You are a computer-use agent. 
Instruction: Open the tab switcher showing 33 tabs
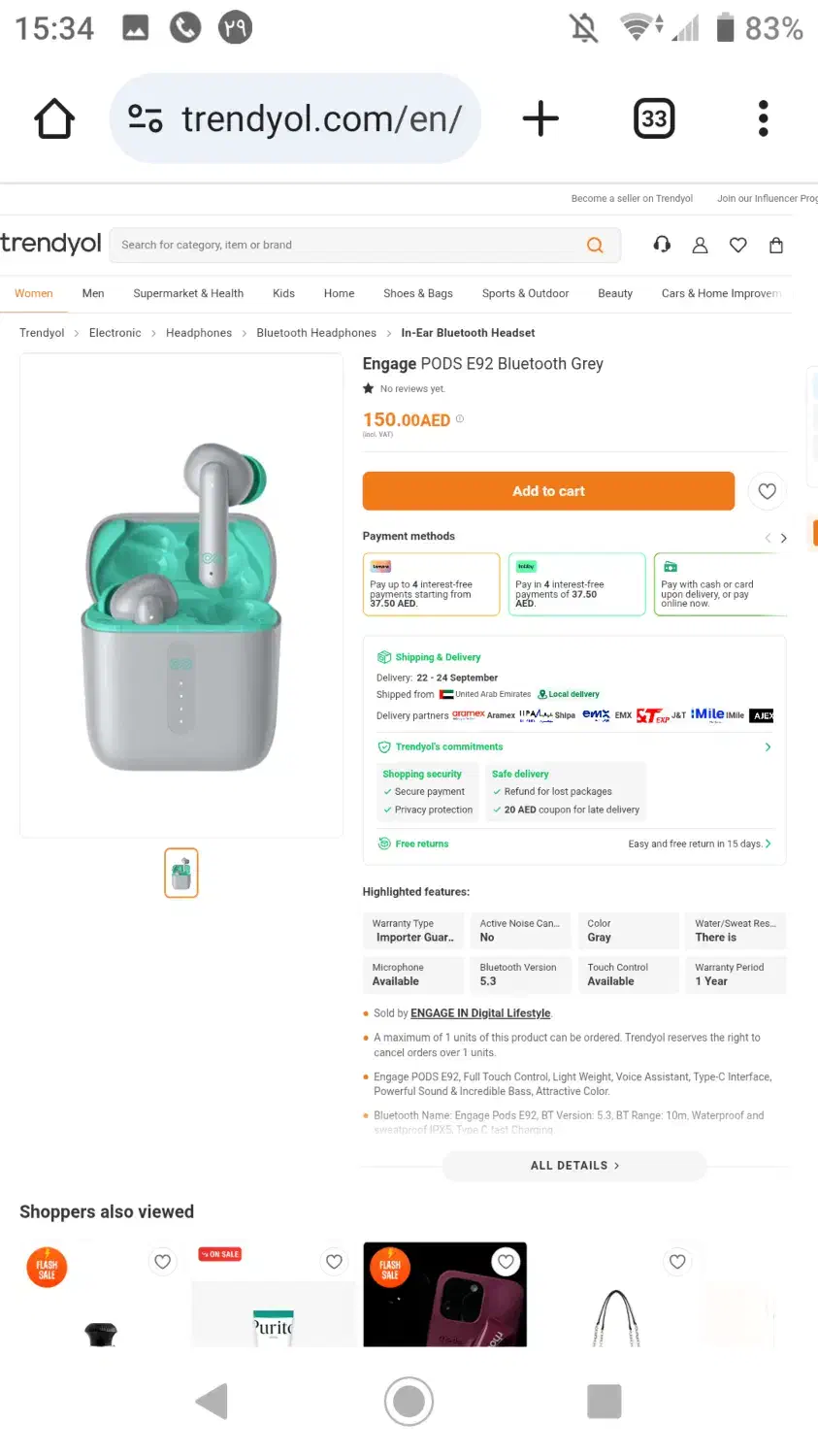(654, 119)
